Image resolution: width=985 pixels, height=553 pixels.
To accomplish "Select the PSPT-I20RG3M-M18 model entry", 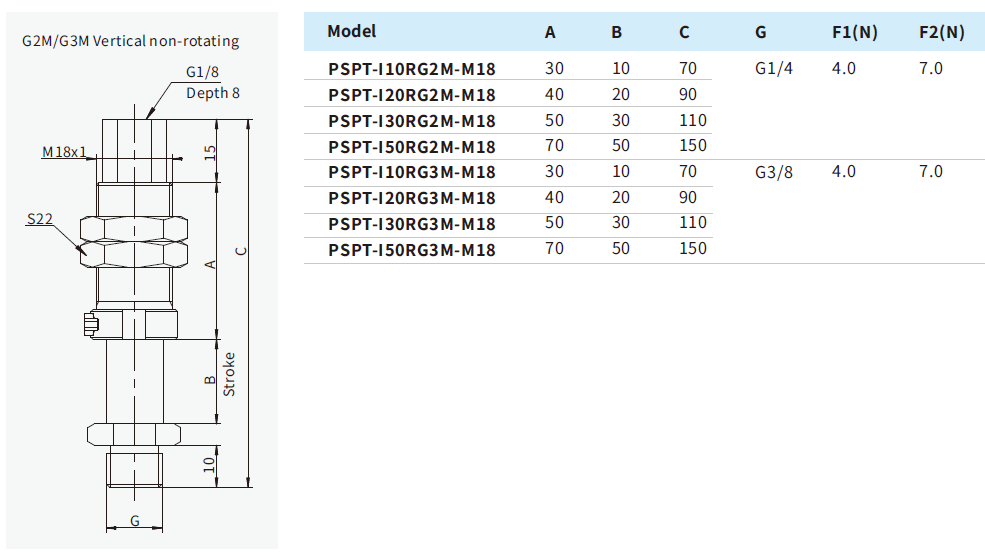I will click(x=411, y=198).
